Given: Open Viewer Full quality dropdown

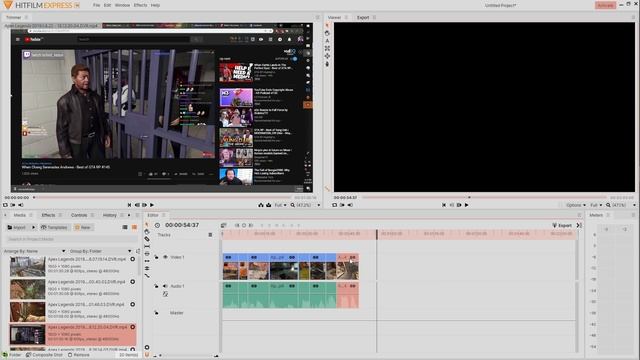Looking at the screenshot, I should (596, 205).
